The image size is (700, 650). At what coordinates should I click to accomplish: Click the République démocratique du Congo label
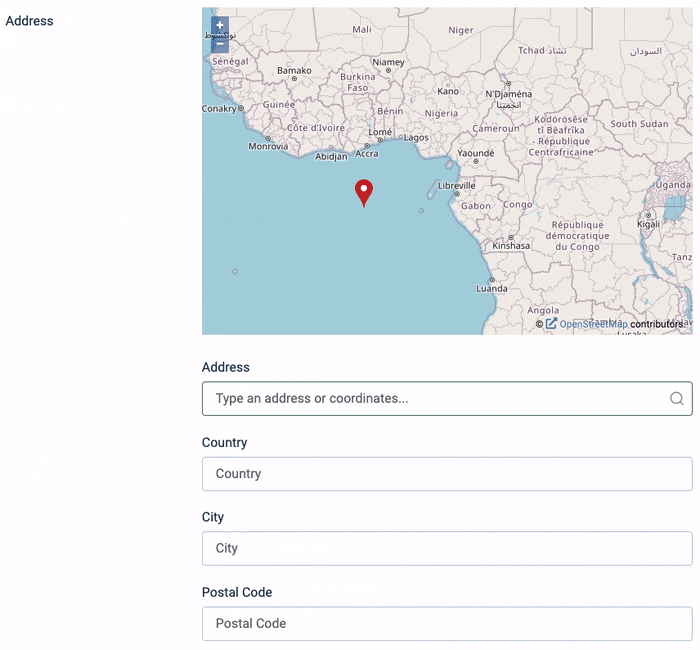click(x=577, y=236)
